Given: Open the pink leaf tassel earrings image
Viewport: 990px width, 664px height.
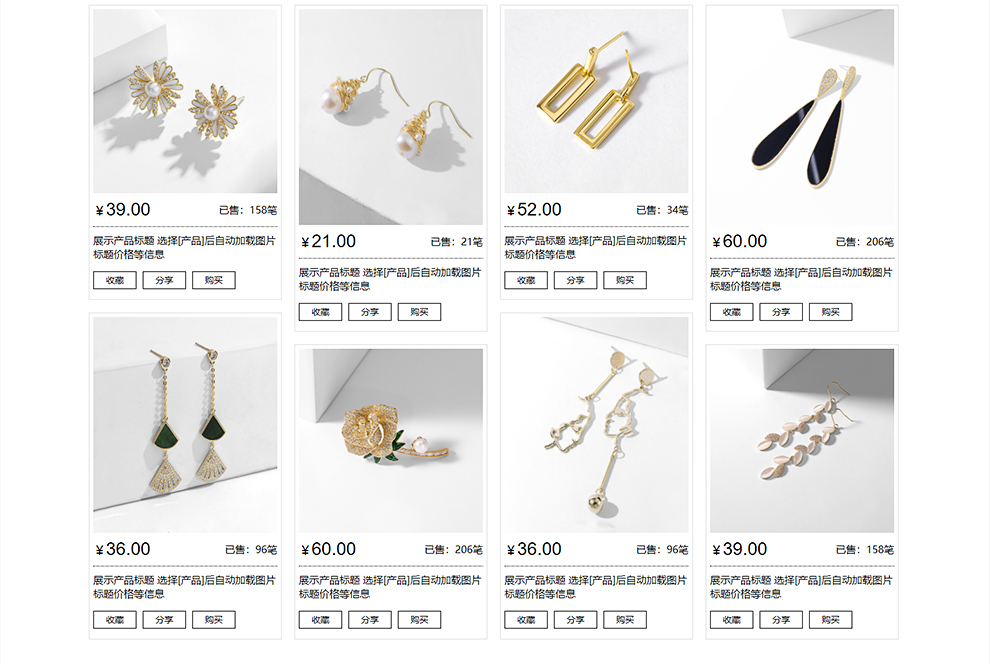Looking at the screenshot, I should coord(802,441).
